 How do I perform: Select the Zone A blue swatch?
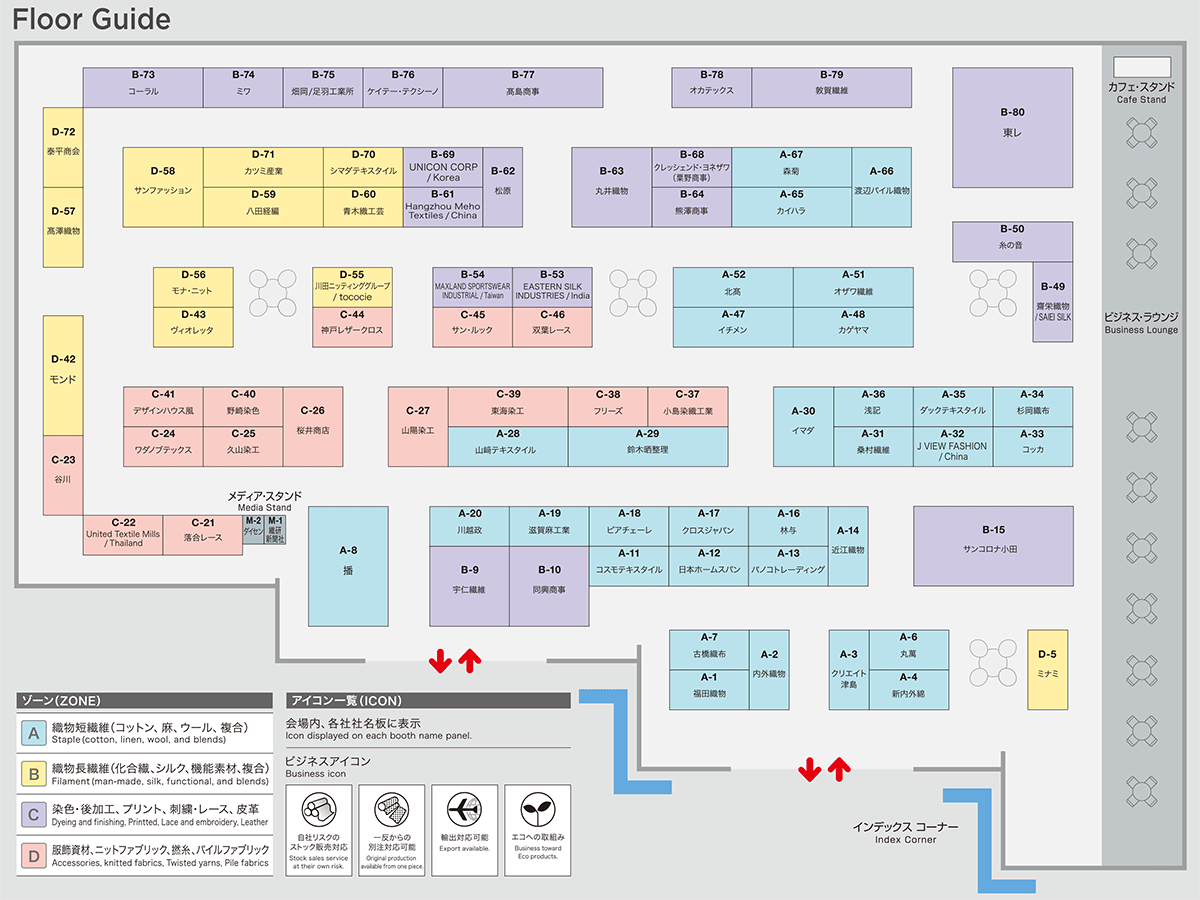coord(34,734)
